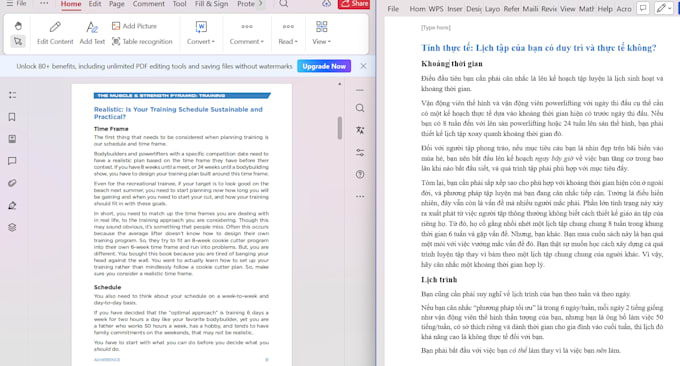680x366 pixels.
Task: Open the Help tab in Word
Action: click(605, 9)
